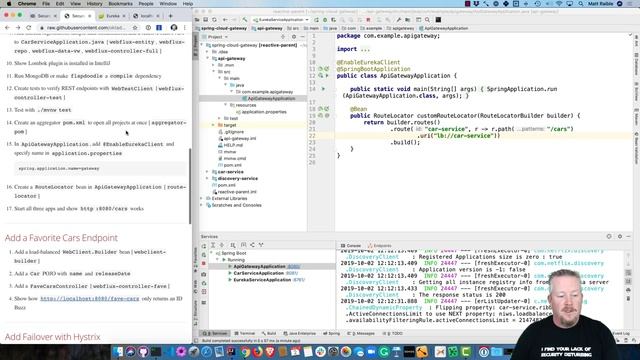Image resolution: width=640 pixels, height=360 pixels.
Task: Bookmark this page with the star icon
Action: (135, 28)
